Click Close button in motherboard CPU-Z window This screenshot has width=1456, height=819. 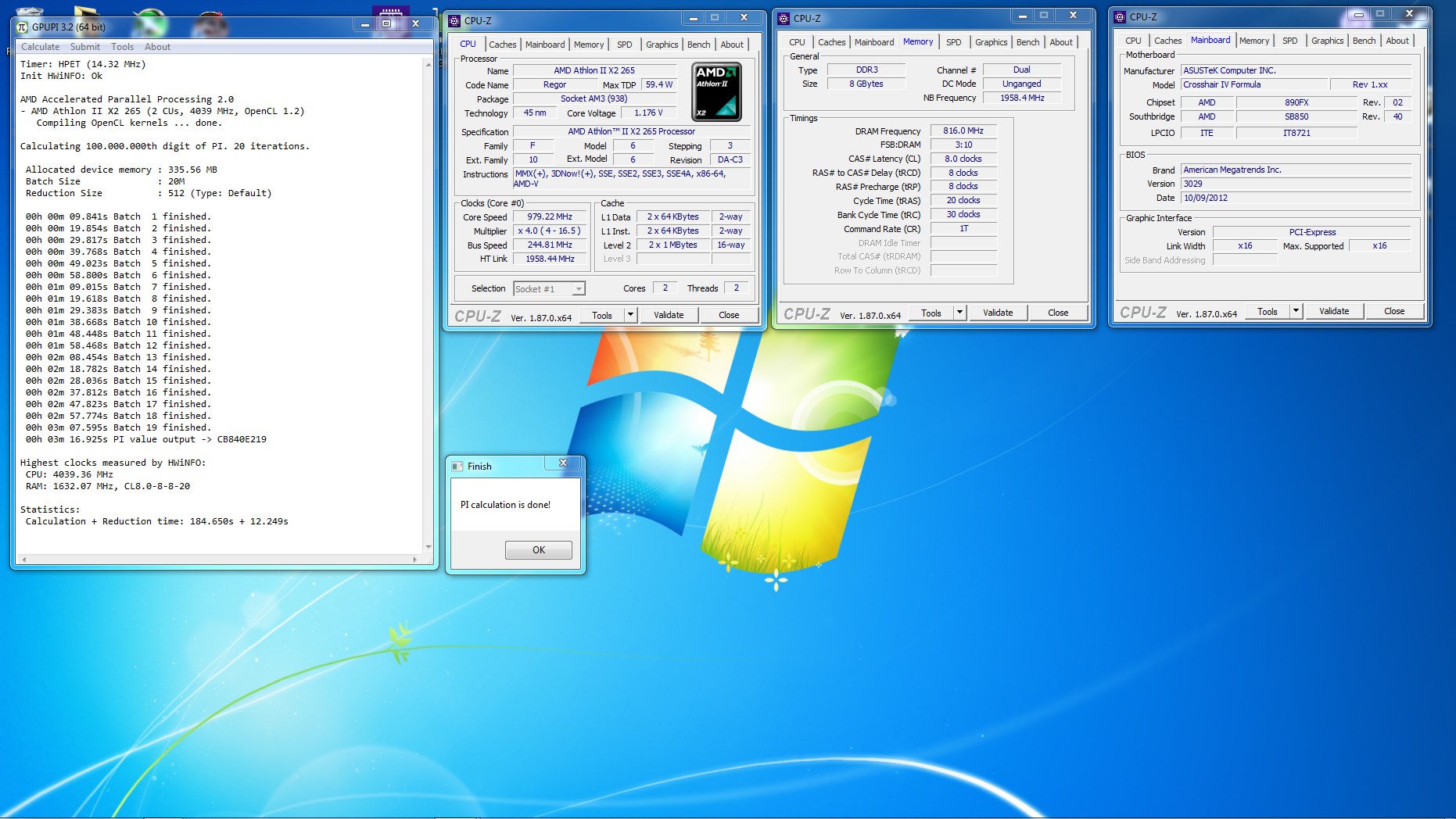click(x=1394, y=311)
